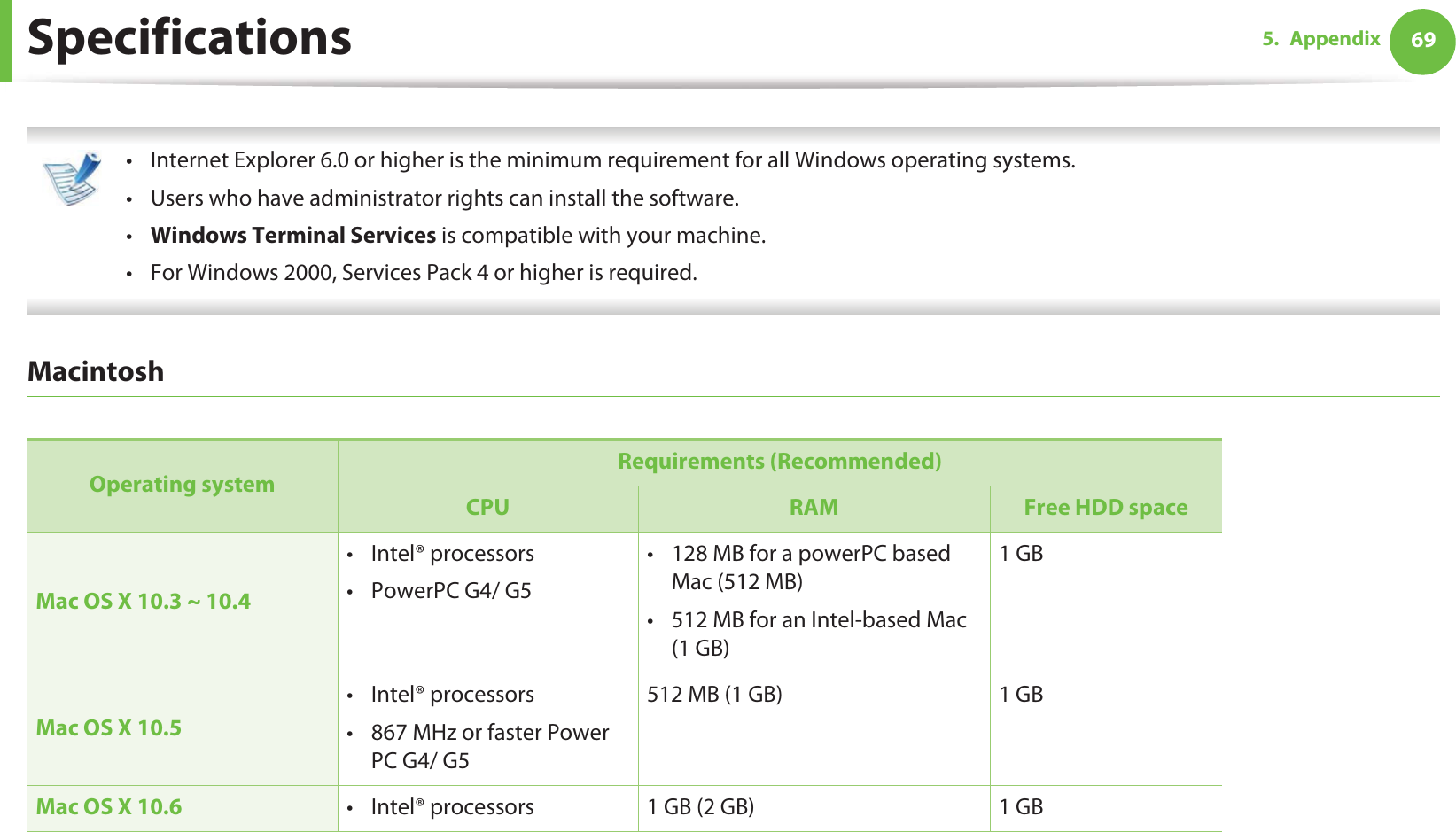Click the "5. Appendix" chapter label

(1320, 39)
